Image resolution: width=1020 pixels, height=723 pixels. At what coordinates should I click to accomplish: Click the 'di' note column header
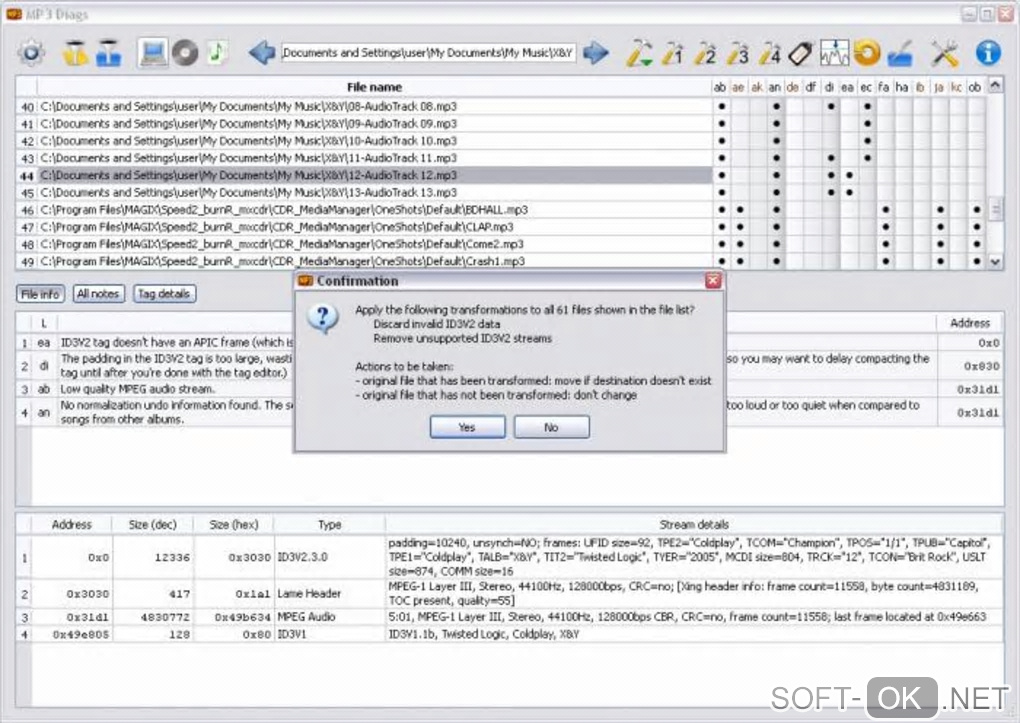(829, 87)
